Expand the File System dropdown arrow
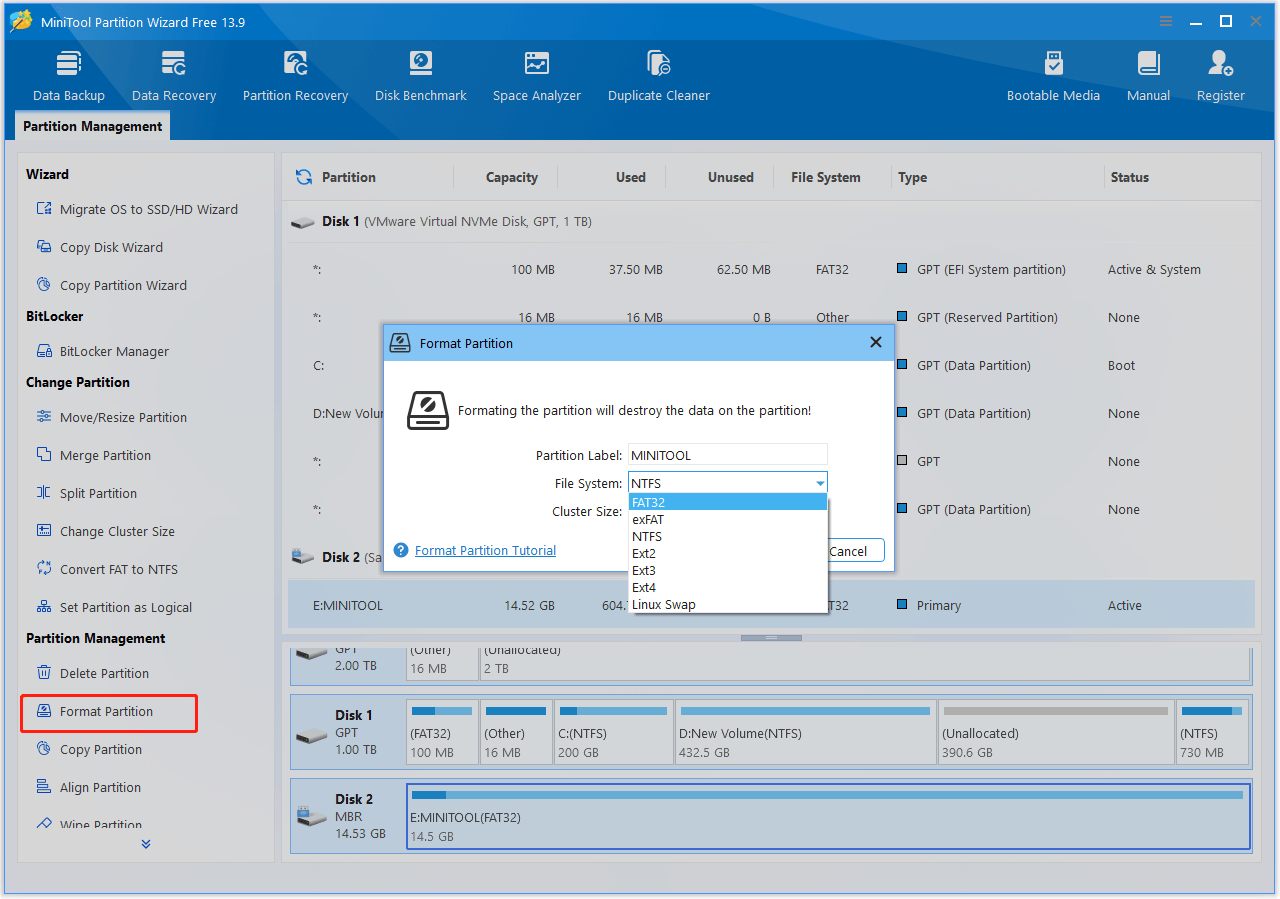Image resolution: width=1280 pixels, height=899 pixels. pyautogui.click(x=819, y=484)
